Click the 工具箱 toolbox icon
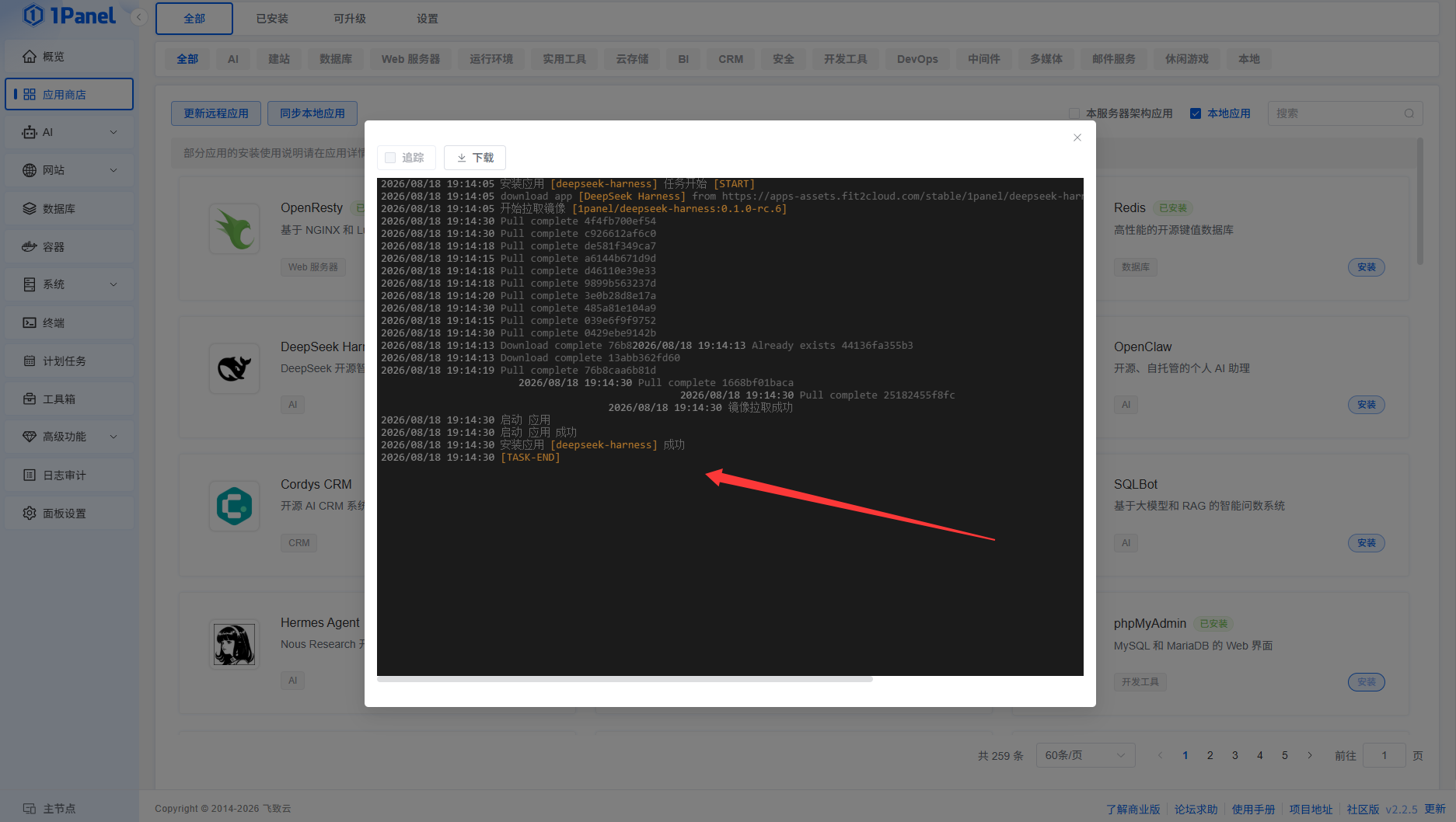This screenshot has width=1456, height=822. pyautogui.click(x=30, y=399)
